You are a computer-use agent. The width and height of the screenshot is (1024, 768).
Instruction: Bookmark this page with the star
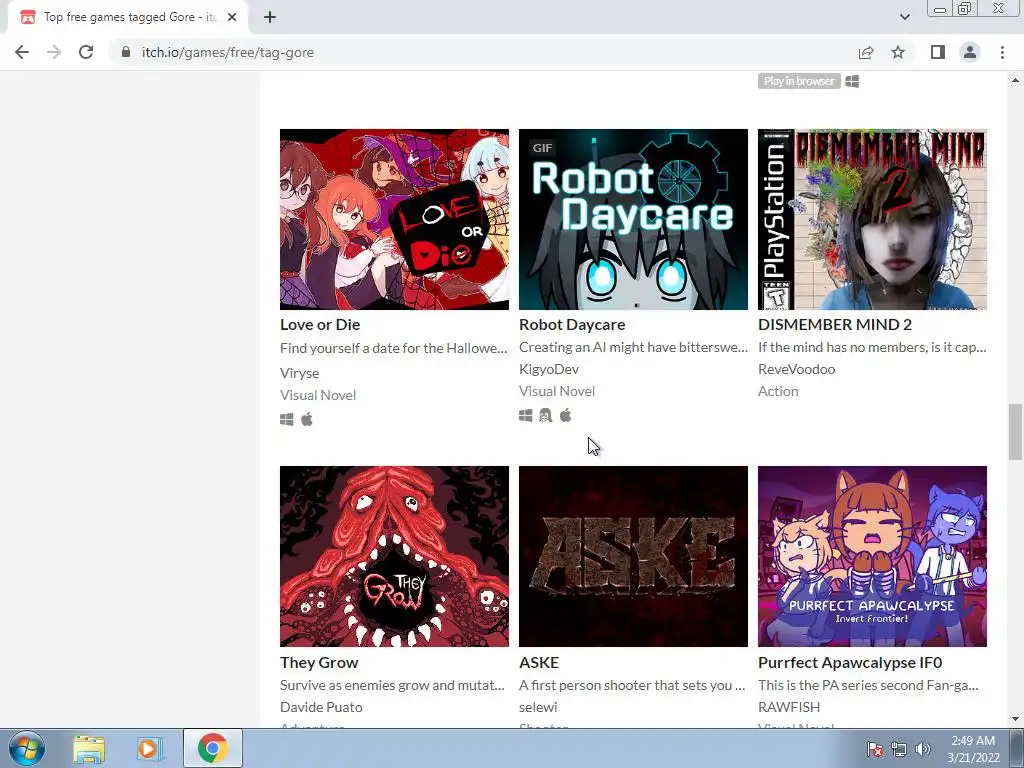(x=898, y=52)
